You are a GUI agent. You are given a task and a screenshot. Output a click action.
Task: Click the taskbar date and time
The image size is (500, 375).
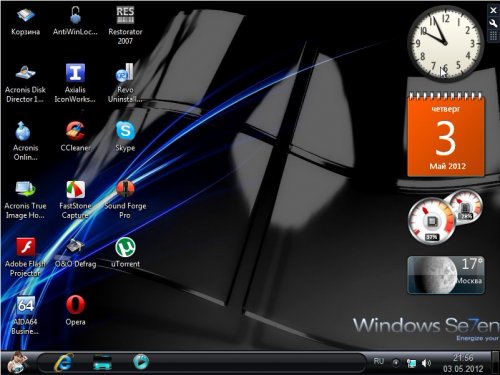pos(463,363)
